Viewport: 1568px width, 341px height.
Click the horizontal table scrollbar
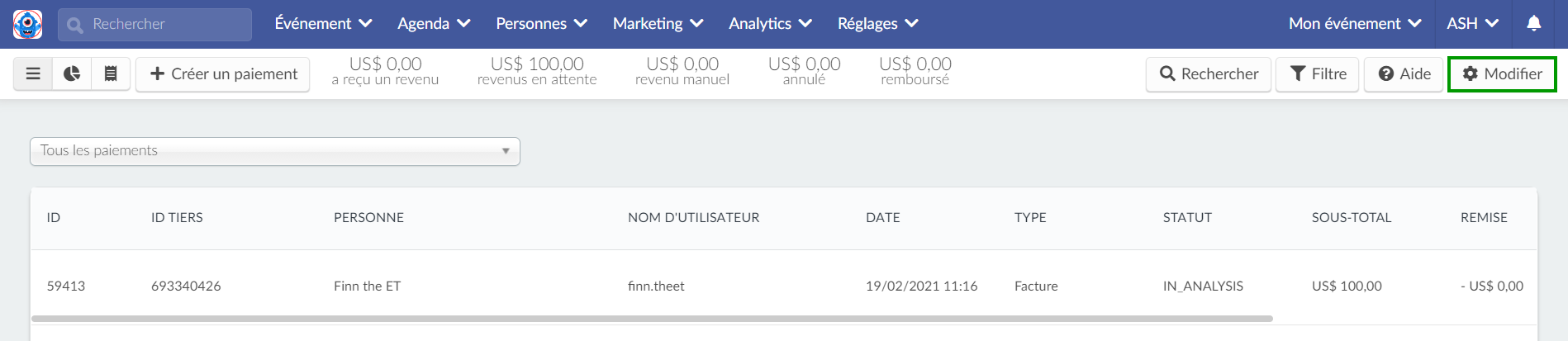[652, 319]
